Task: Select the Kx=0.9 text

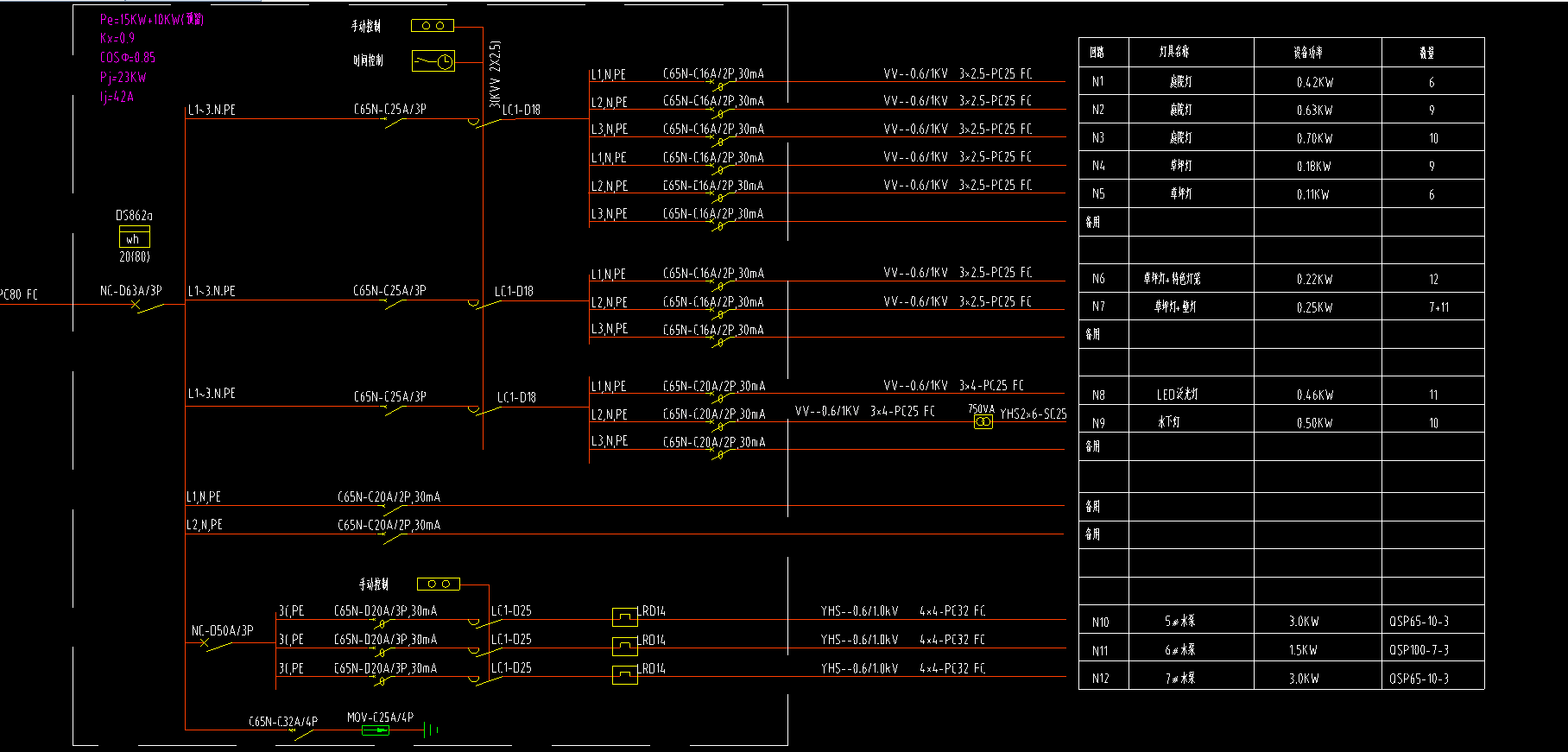Action: [117, 38]
